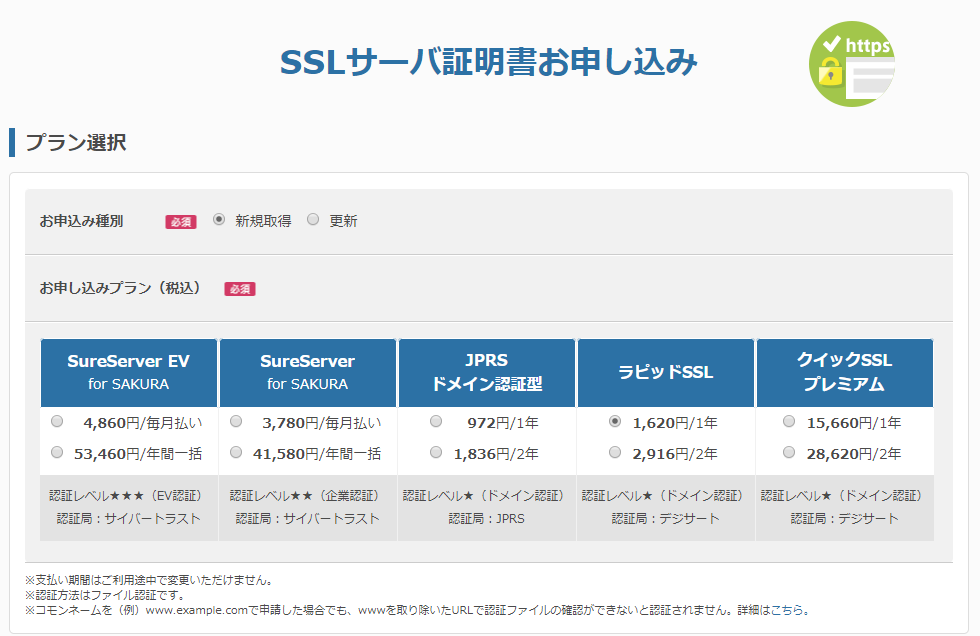
Task: Choose SureServer EV 53,460円/年間一括 option
Action: [57, 452]
